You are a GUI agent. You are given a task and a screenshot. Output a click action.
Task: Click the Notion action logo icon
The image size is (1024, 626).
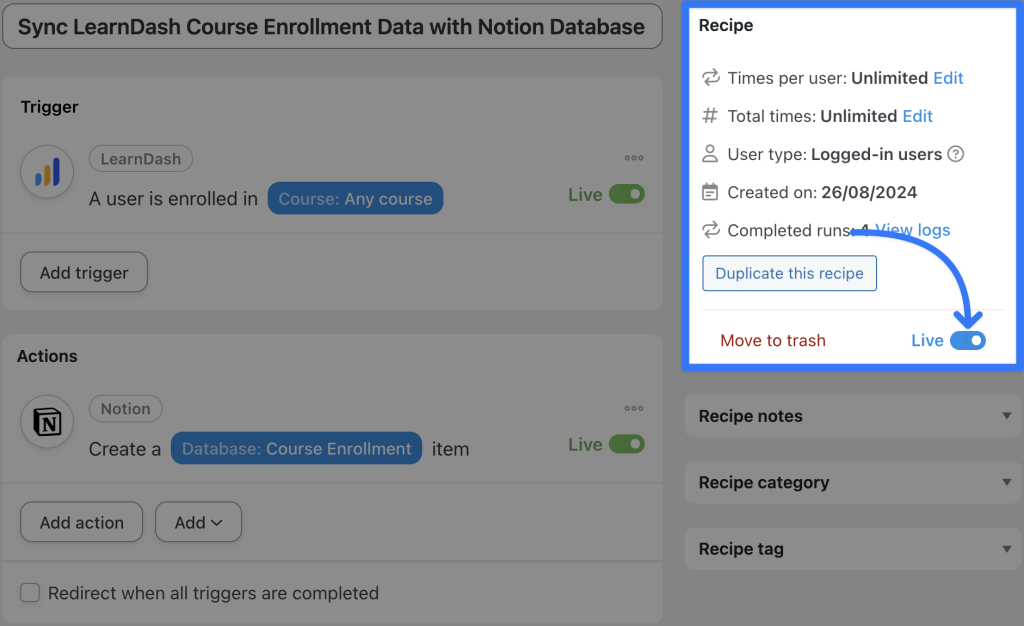[x=48, y=424]
